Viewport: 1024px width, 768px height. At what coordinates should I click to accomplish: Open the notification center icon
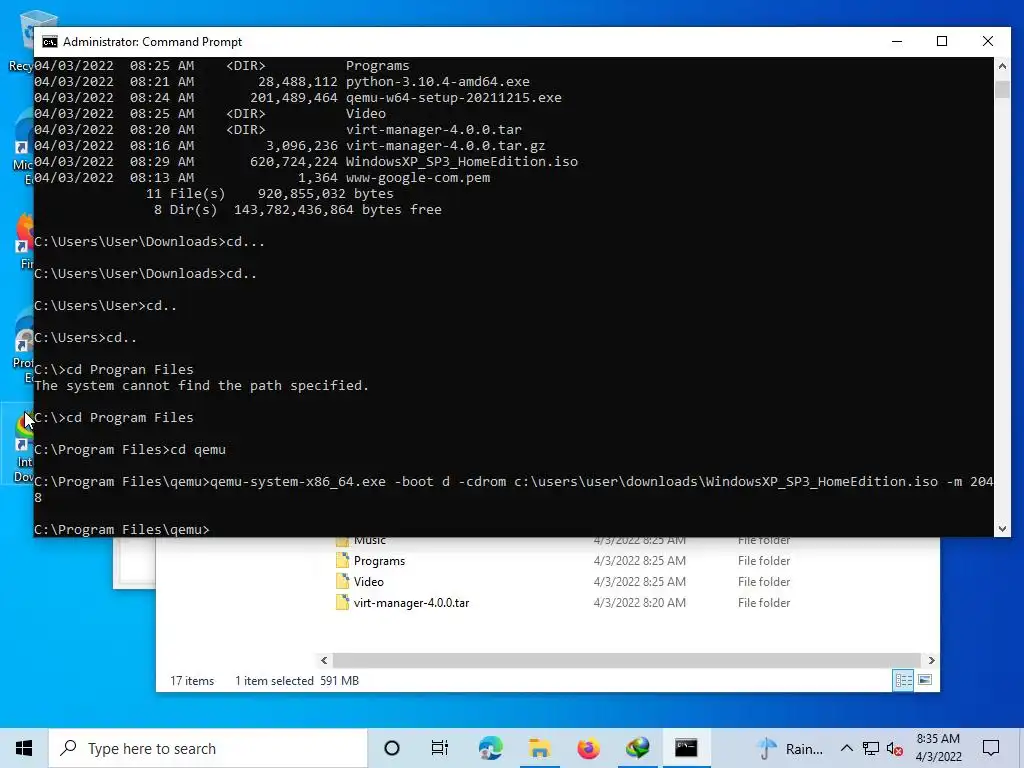tap(991, 748)
